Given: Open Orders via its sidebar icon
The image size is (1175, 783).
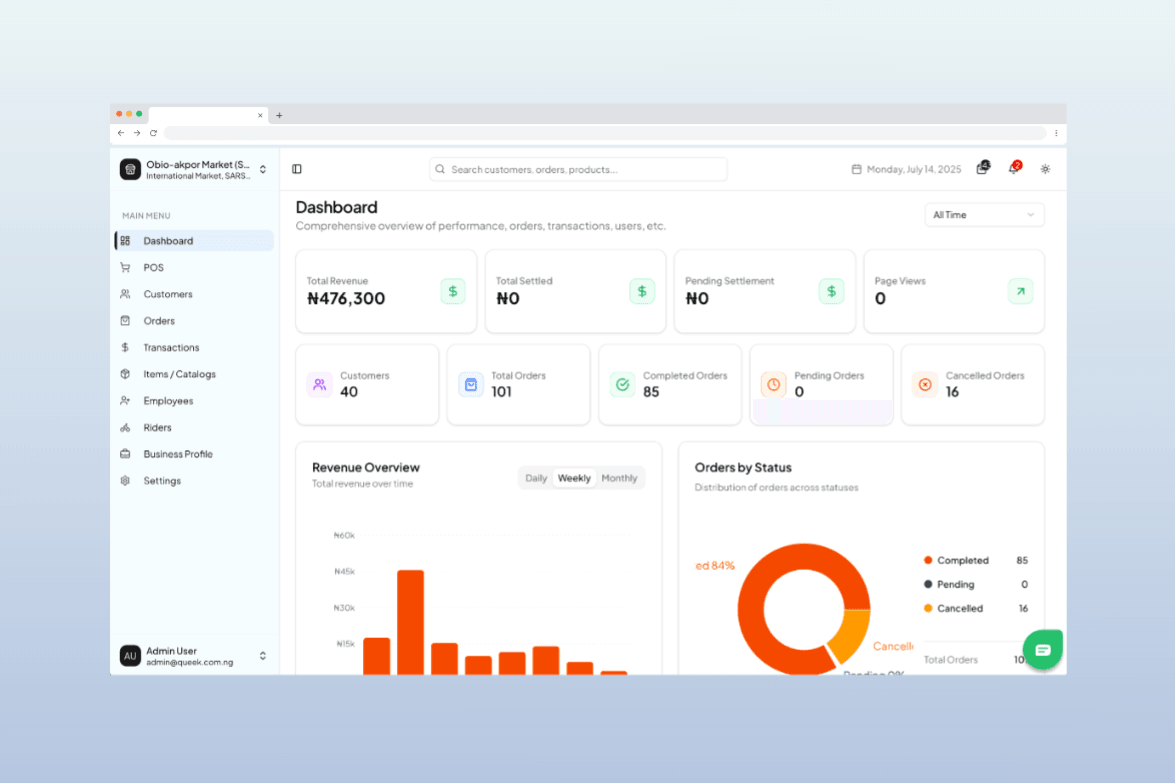Looking at the screenshot, I should point(126,320).
